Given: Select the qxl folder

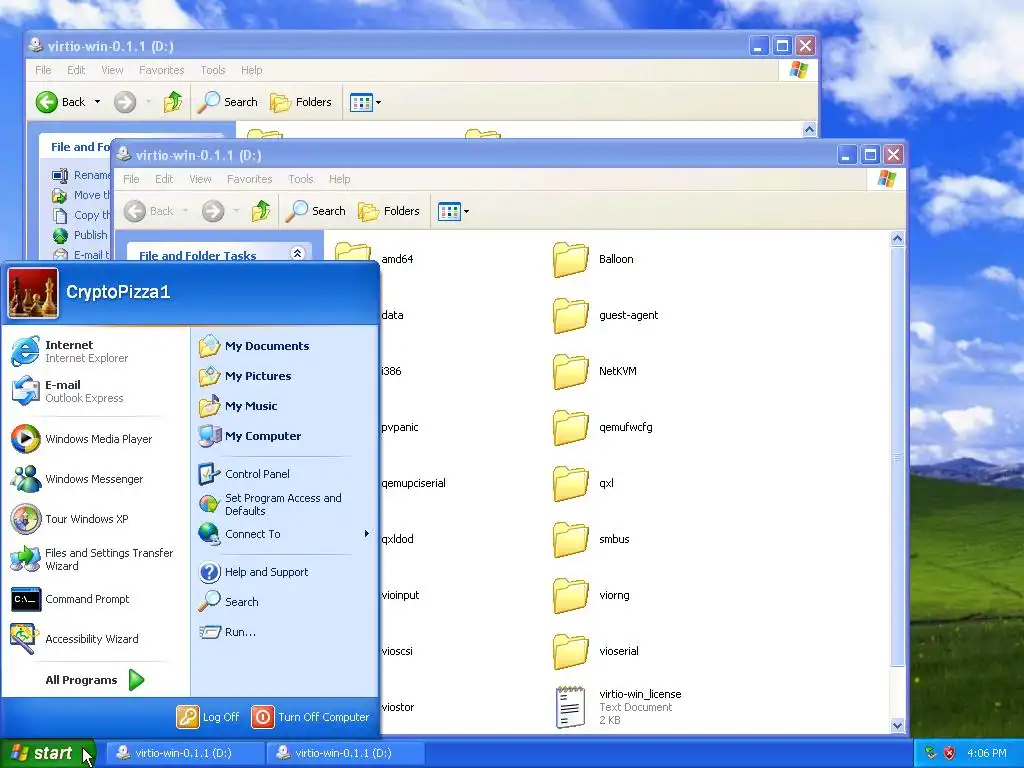Looking at the screenshot, I should point(583,483).
